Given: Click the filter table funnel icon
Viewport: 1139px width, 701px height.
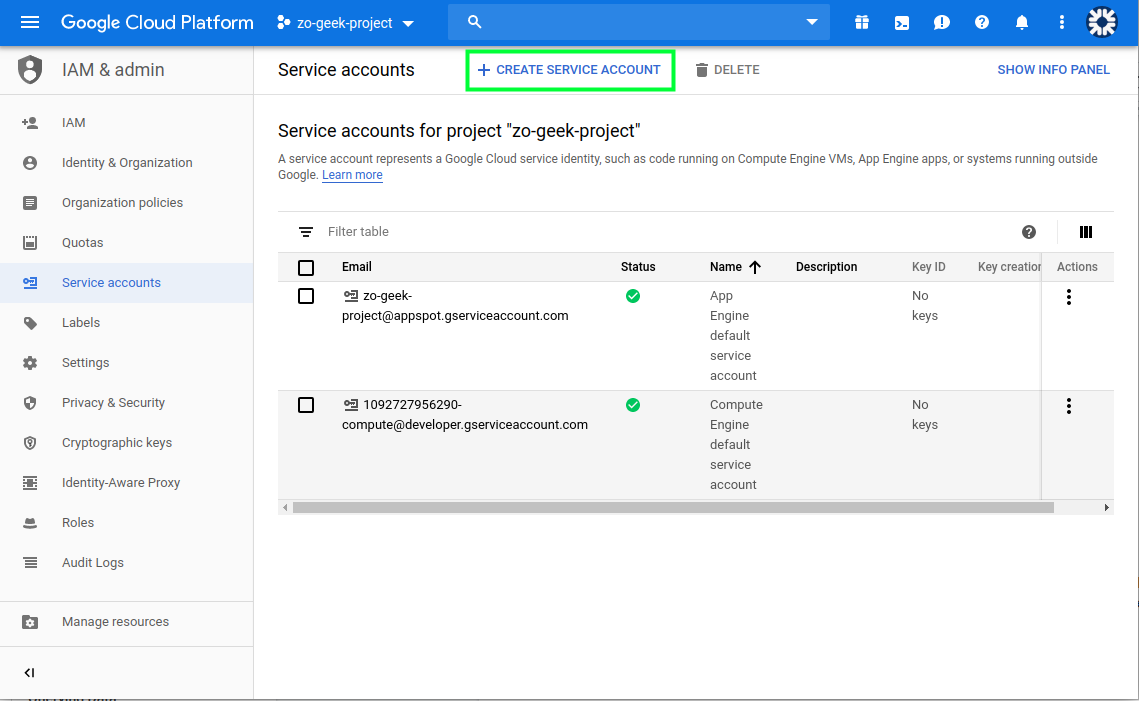Looking at the screenshot, I should [306, 232].
